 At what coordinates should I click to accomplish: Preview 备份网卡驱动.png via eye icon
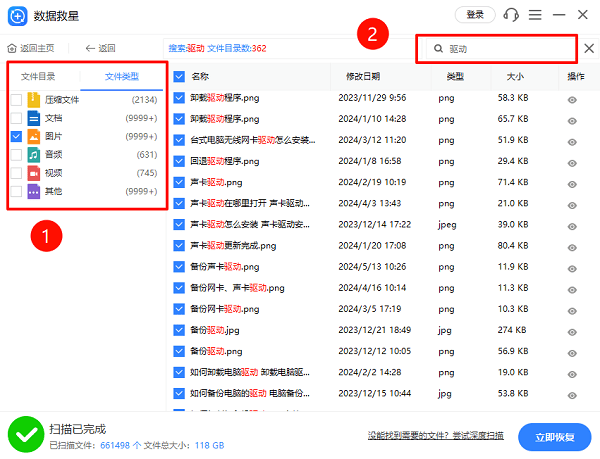click(572, 311)
